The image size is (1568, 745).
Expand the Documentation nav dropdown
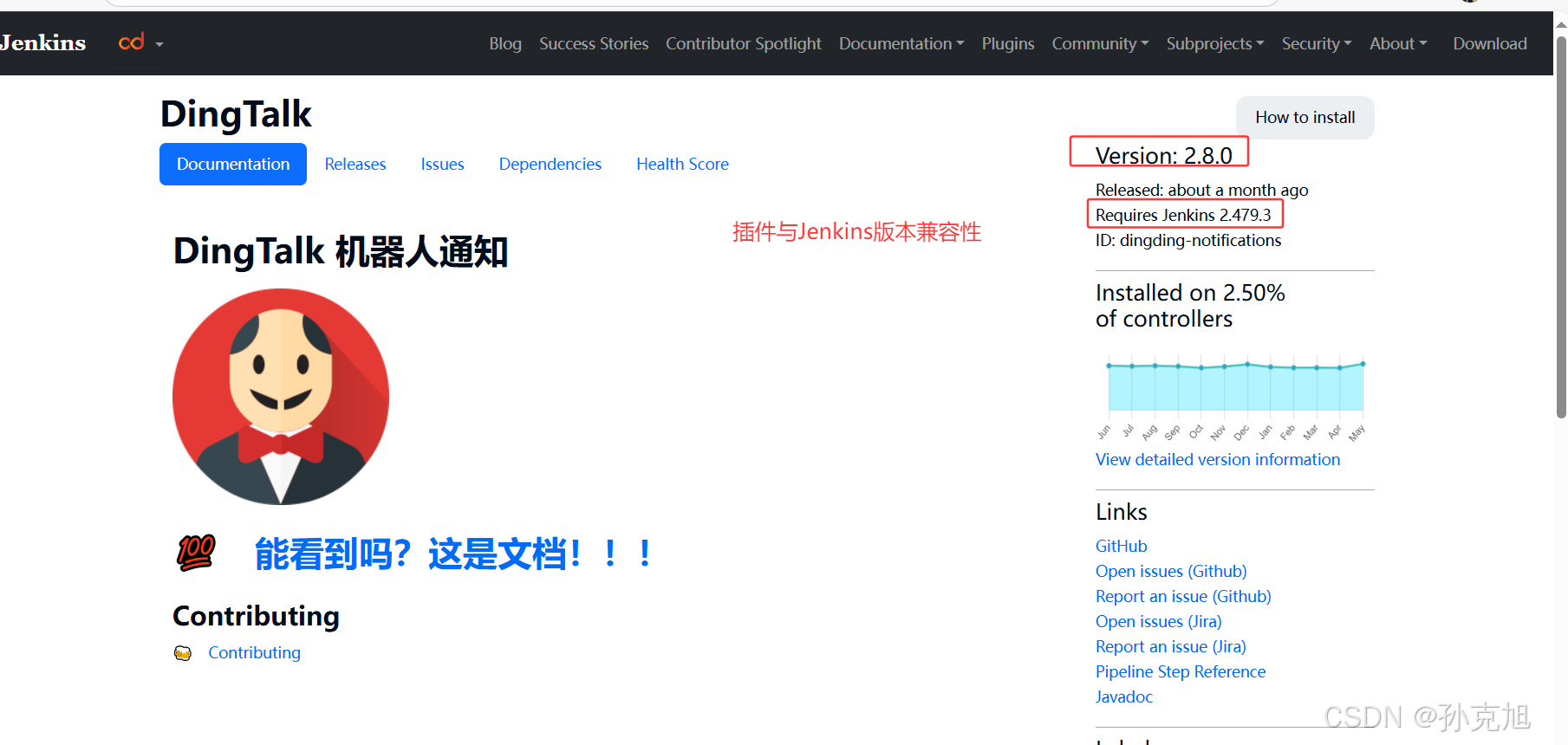[x=901, y=43]
